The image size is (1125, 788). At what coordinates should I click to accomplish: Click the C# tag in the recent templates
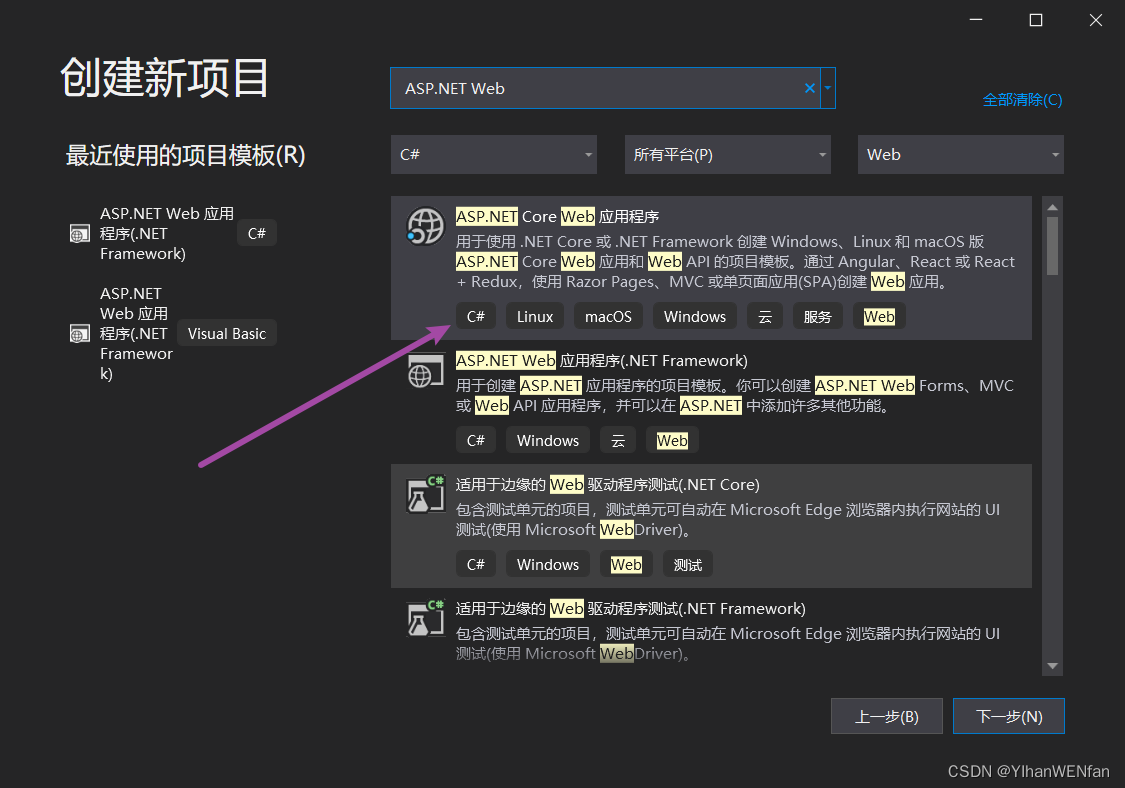tap(257, 233)
